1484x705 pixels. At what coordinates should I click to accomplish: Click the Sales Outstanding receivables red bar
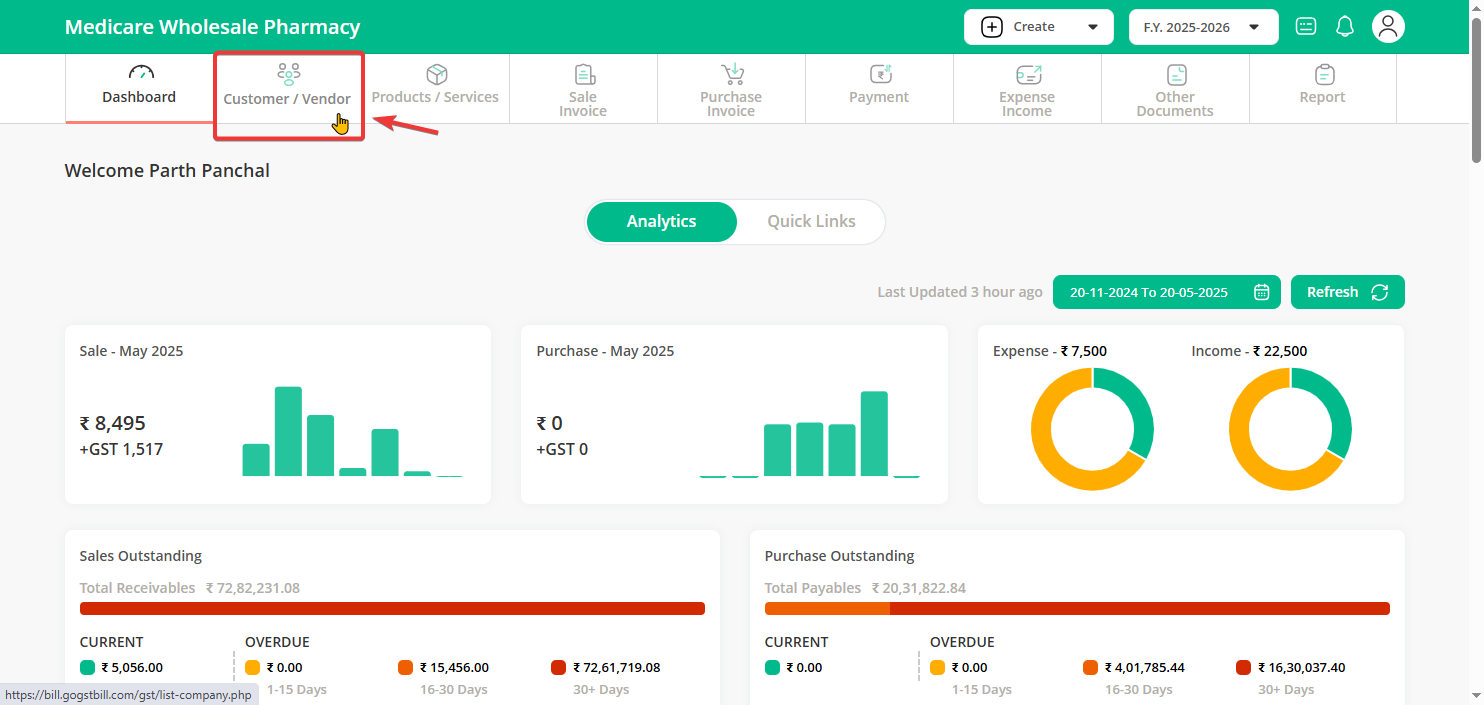[x=392, y=608]
